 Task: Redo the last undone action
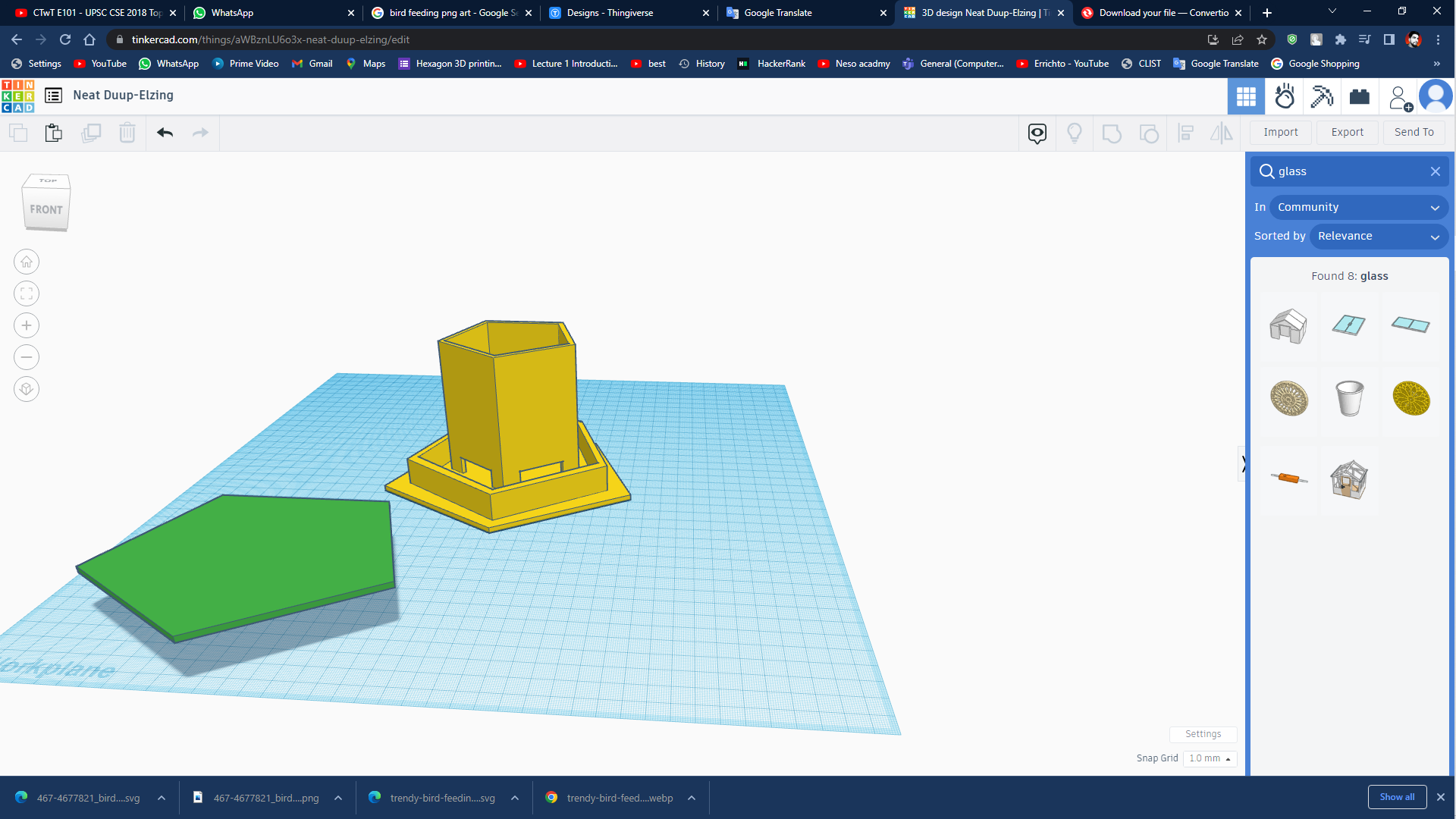[x=200, y=133]
